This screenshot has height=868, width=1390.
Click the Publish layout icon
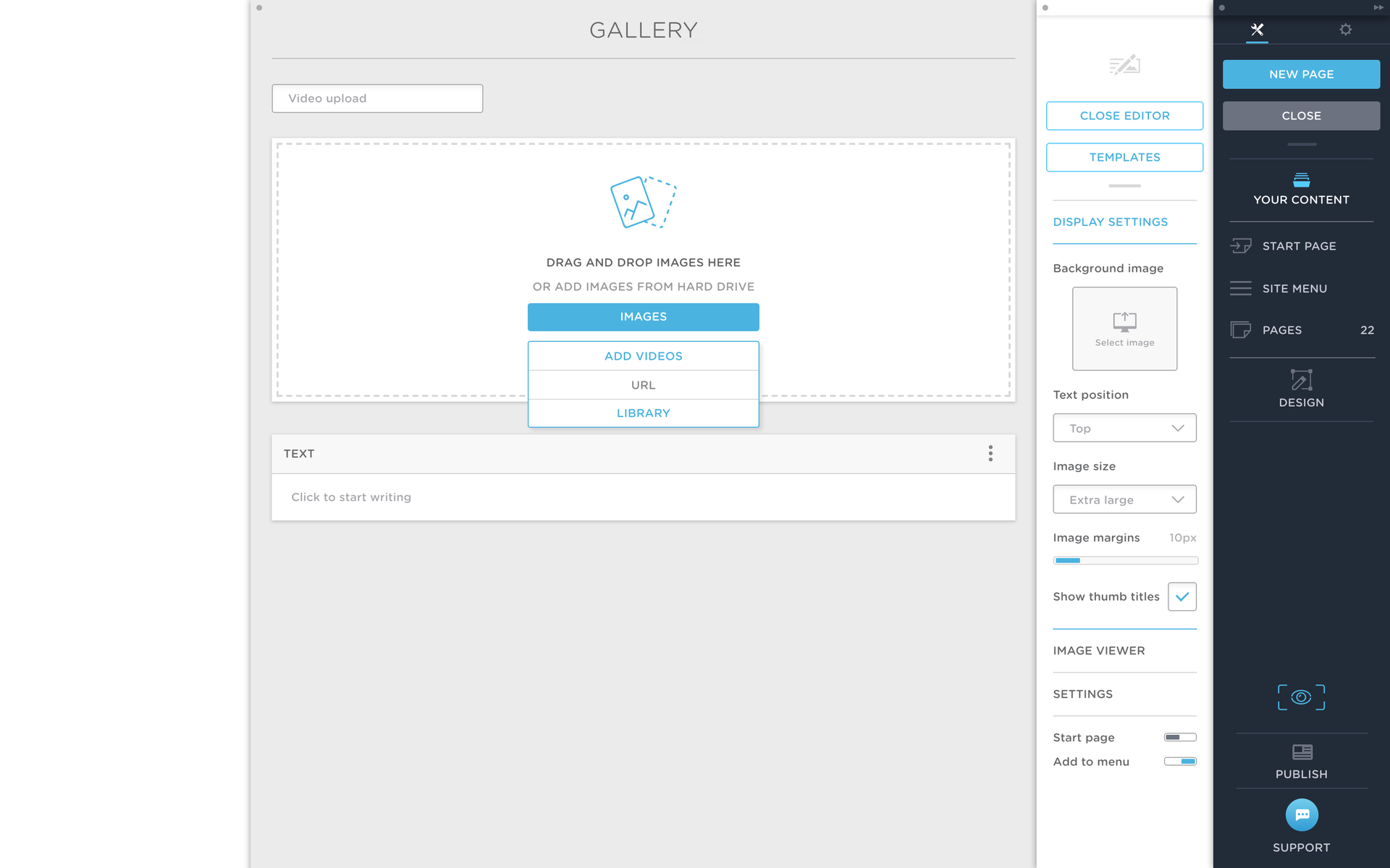pyautogui.click(x=1302, y=752)
